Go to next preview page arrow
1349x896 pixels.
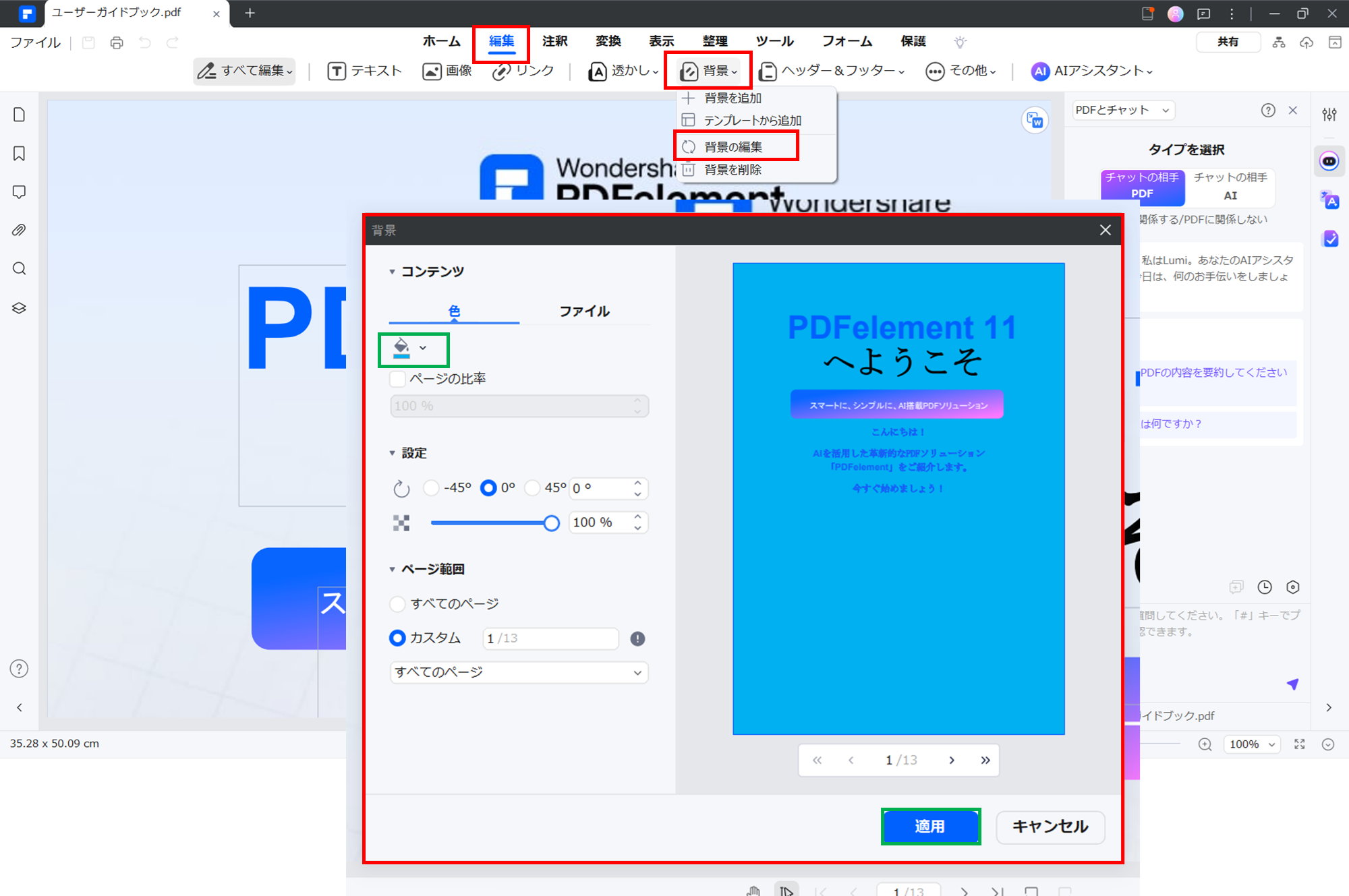[952, 760]
